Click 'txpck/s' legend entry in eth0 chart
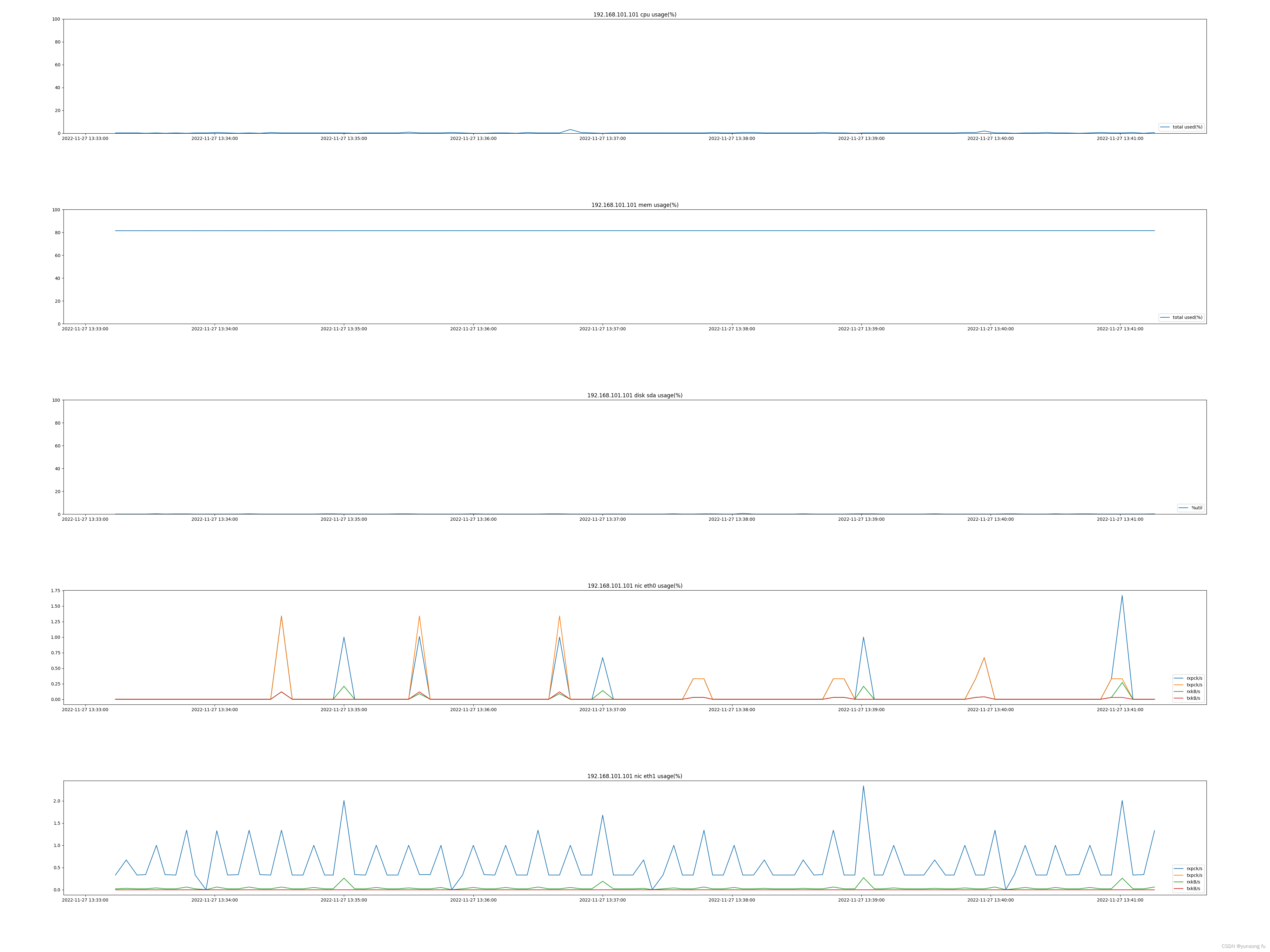 (1188, 685)
